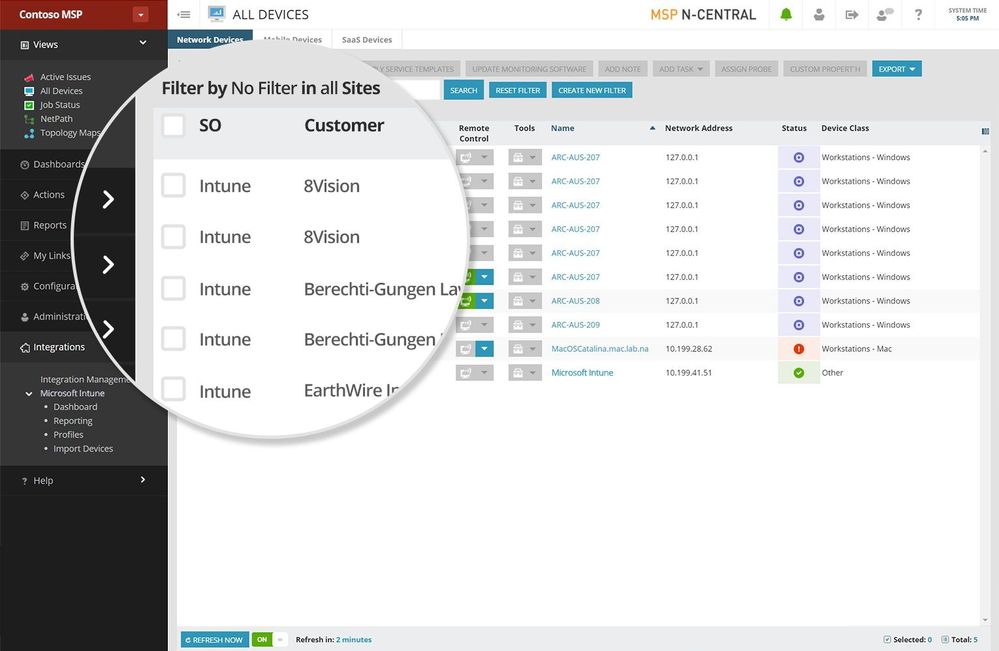The height and width of the screenshot is (651, 999).
Task: Click Assign Probe button
Action: coord(746,69)
